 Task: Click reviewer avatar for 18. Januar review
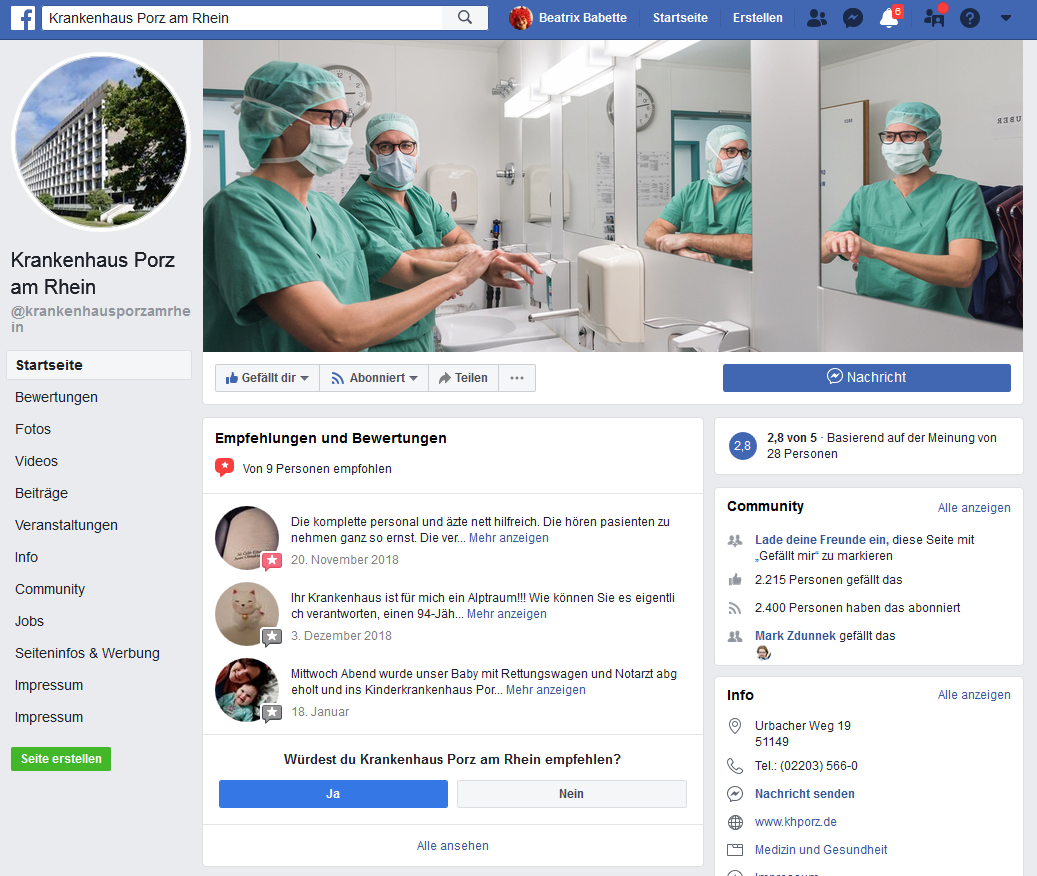(x=247, y=690)
